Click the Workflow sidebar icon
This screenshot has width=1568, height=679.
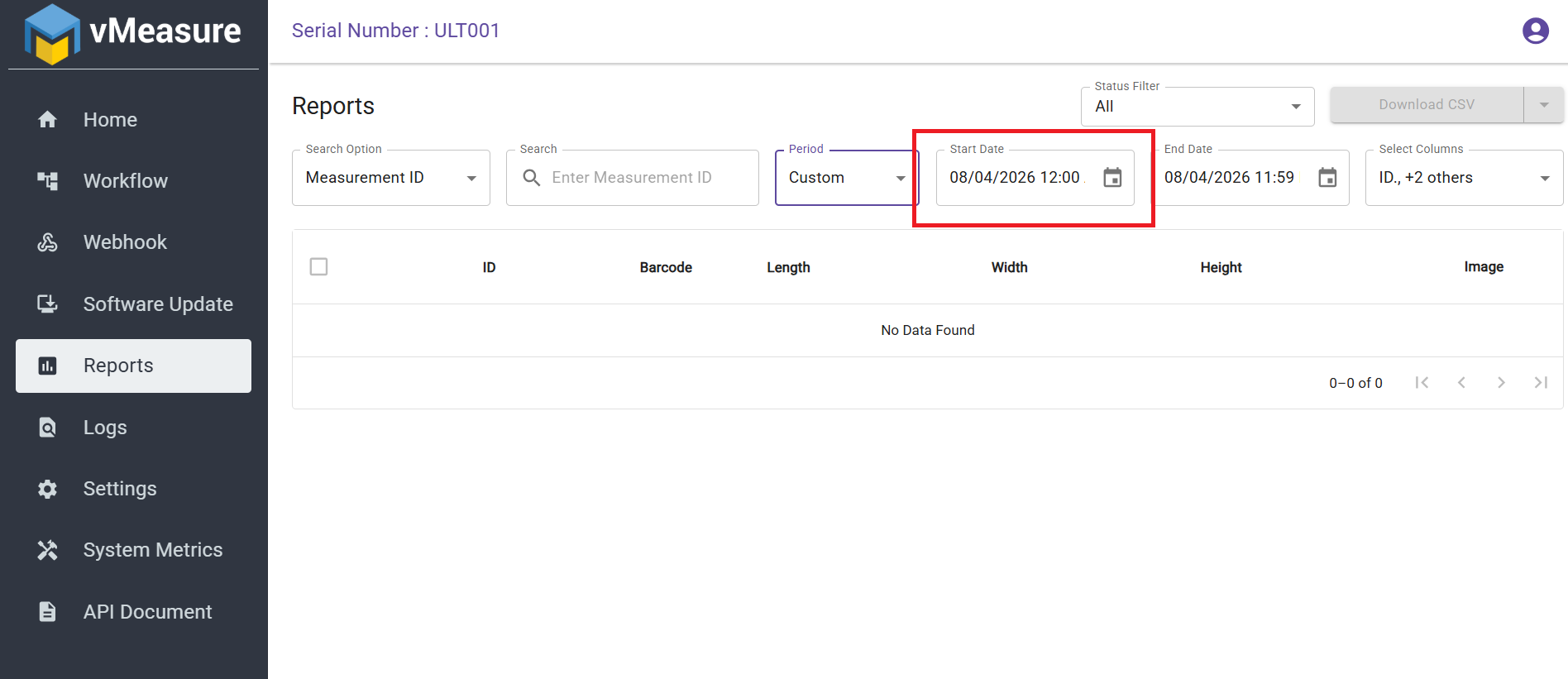coord(48,181)
